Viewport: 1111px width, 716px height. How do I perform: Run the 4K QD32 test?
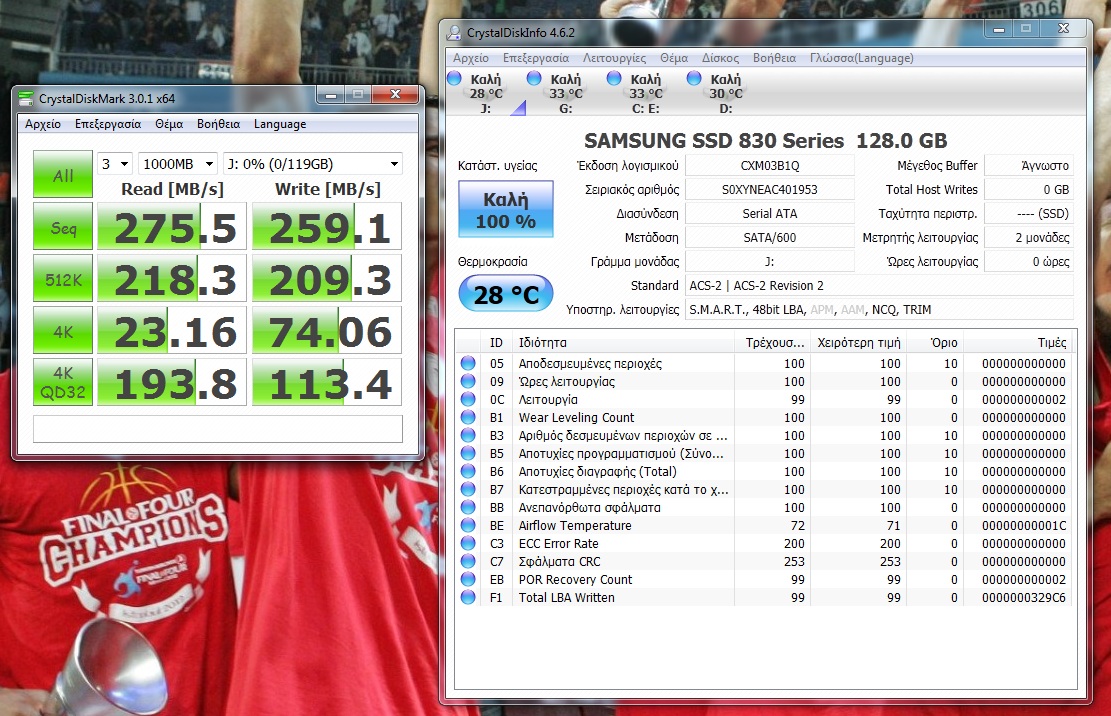(x=63, y=382)
